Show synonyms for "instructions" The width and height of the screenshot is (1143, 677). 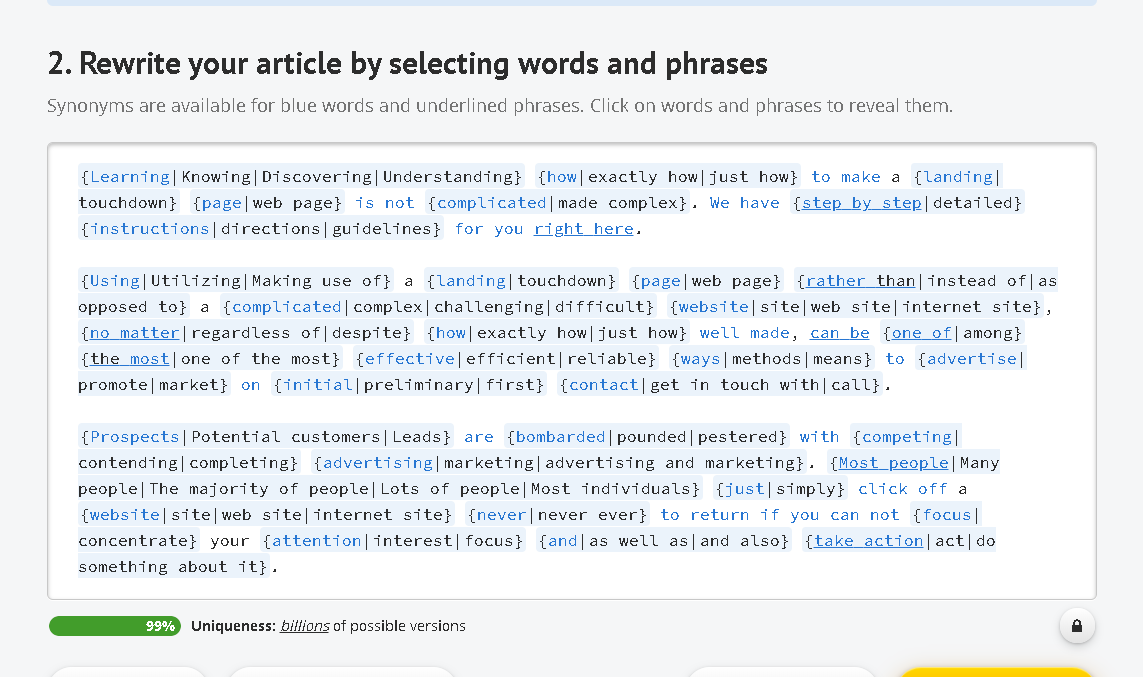tap(150, 229)
